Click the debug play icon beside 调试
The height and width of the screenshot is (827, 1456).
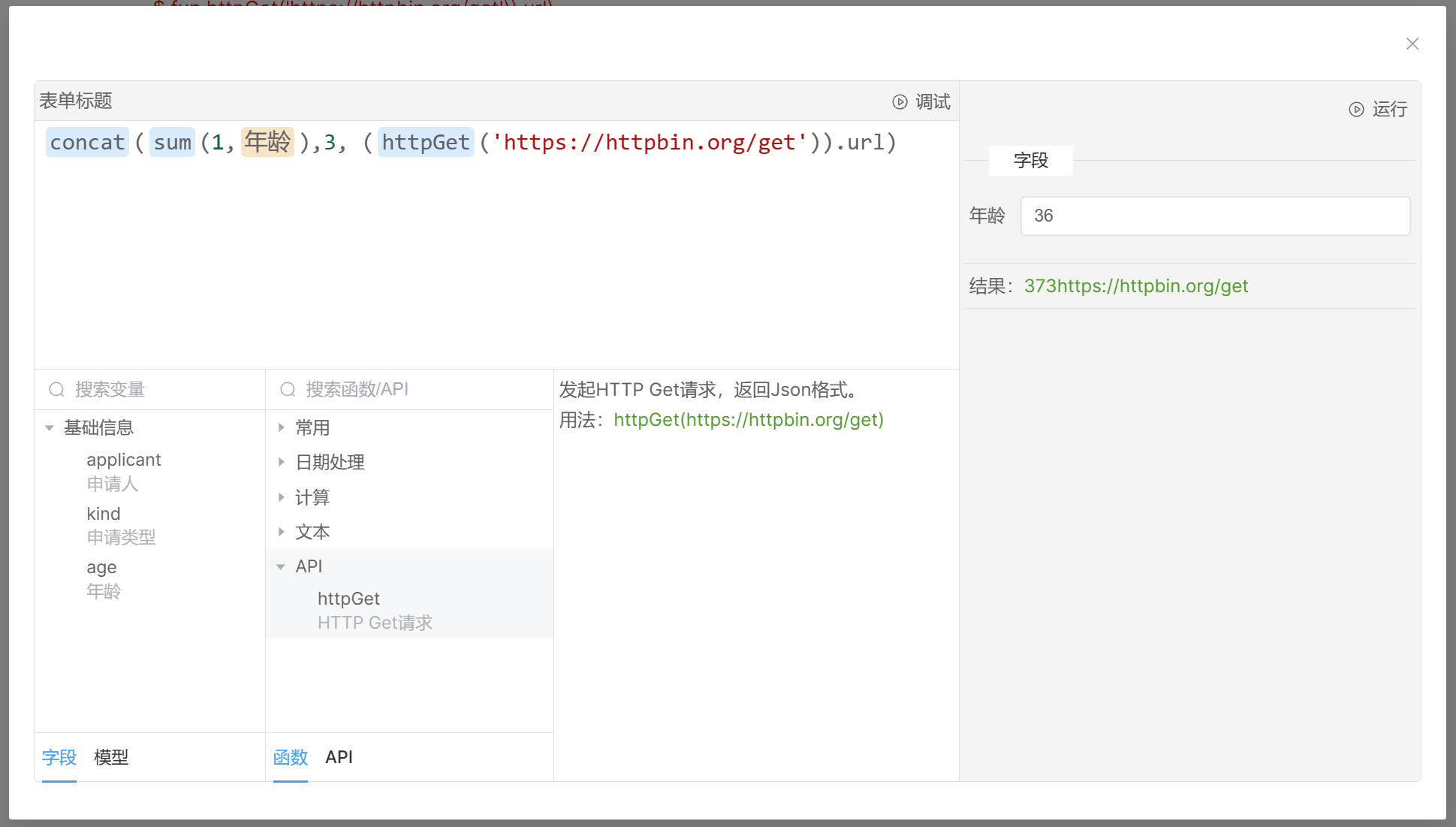[900, 101]
